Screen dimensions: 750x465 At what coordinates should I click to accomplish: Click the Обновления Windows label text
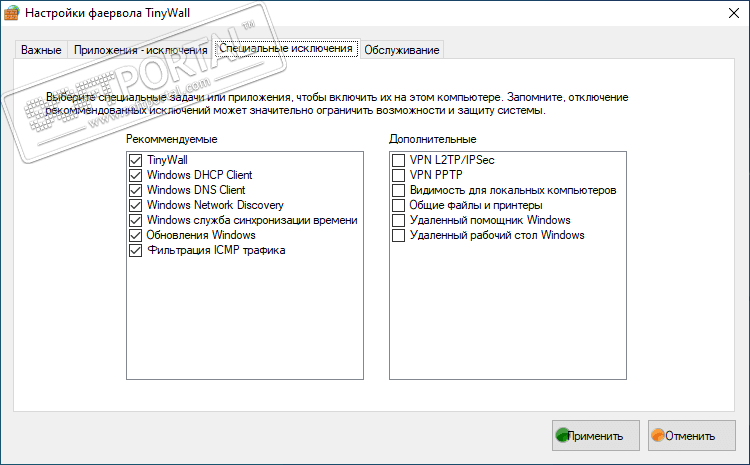201,235
